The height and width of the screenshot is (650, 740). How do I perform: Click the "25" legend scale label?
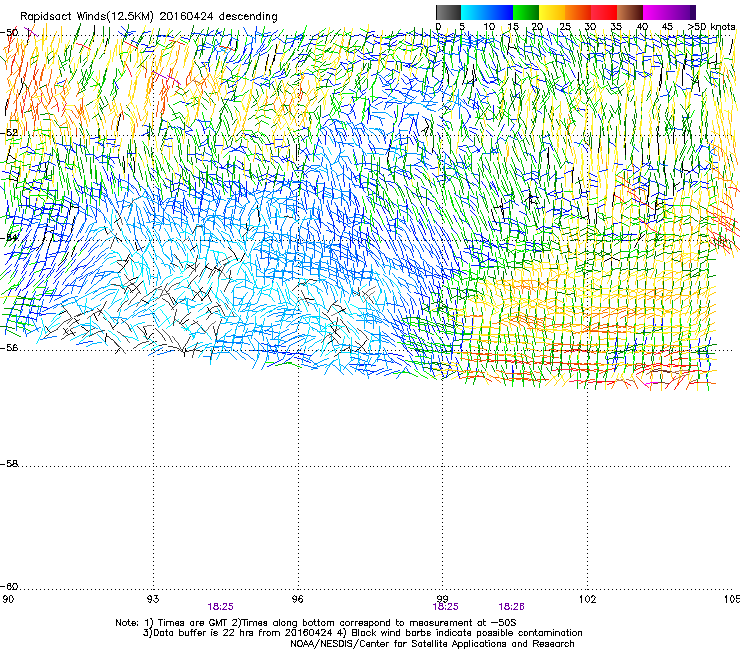pyautogui.click(x=564, y=27)
